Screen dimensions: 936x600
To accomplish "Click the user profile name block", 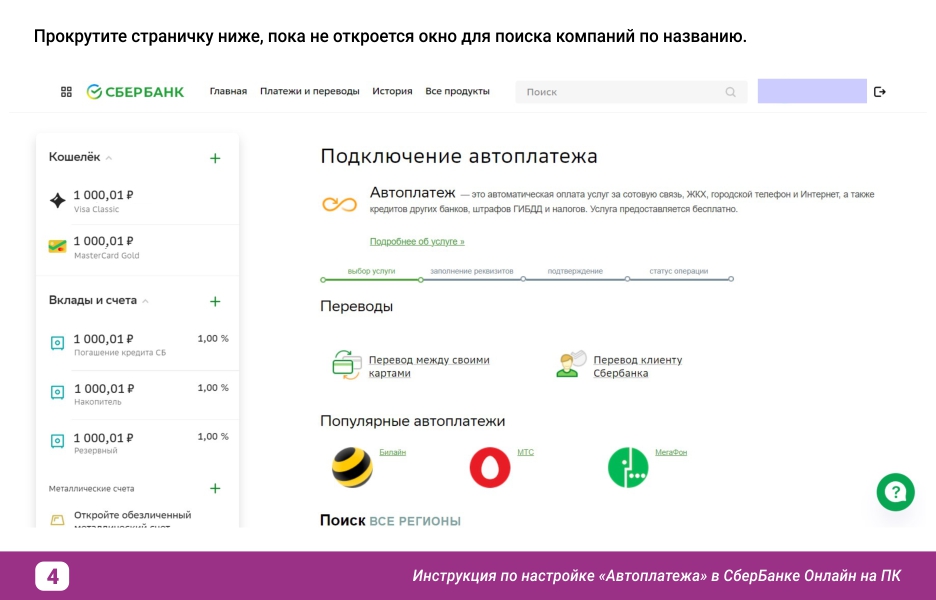I will click(812, 91).
